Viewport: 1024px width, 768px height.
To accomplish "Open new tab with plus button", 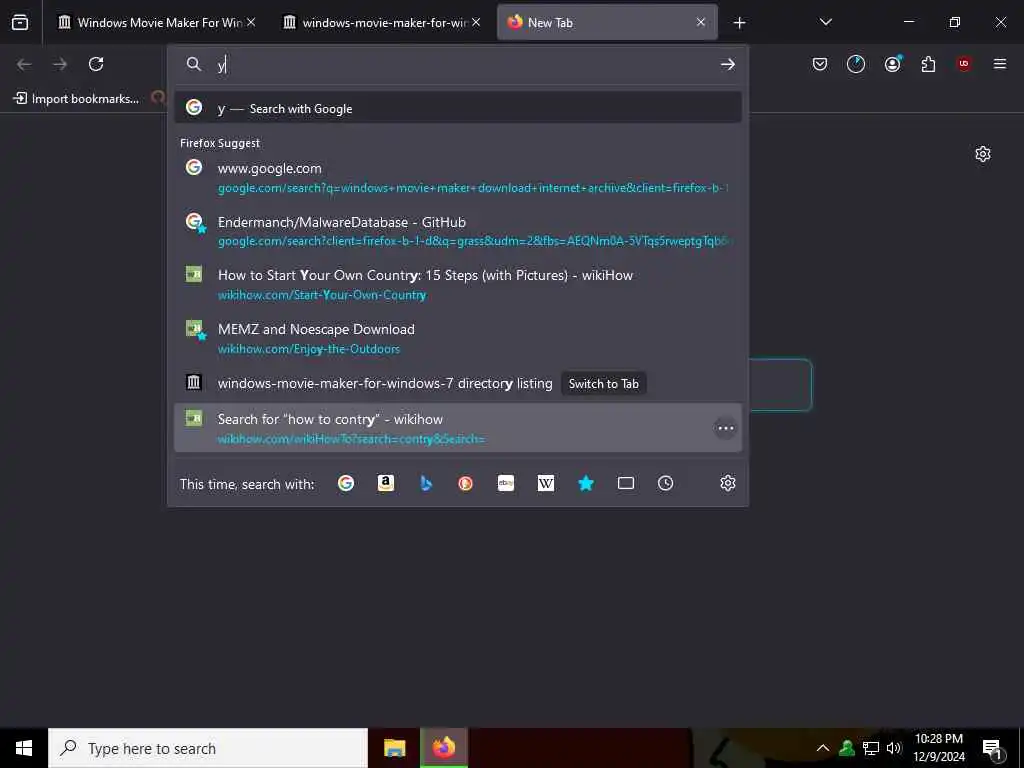I will tap(739, 23).
